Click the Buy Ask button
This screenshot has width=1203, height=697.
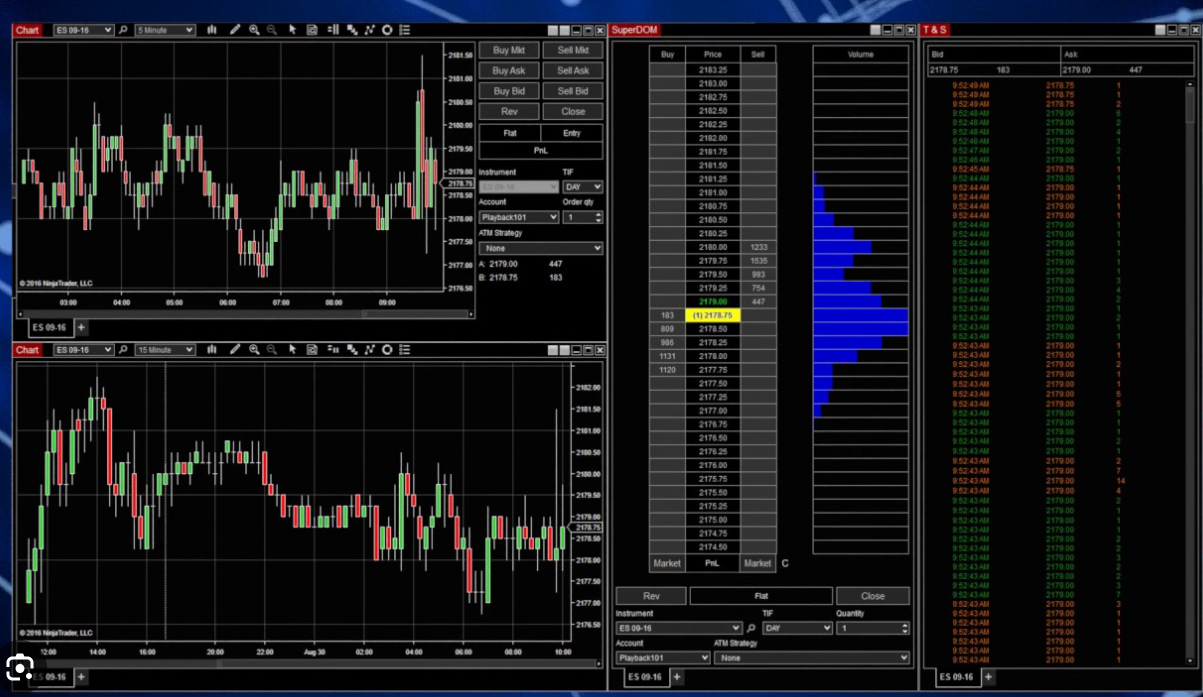[509, 71]
